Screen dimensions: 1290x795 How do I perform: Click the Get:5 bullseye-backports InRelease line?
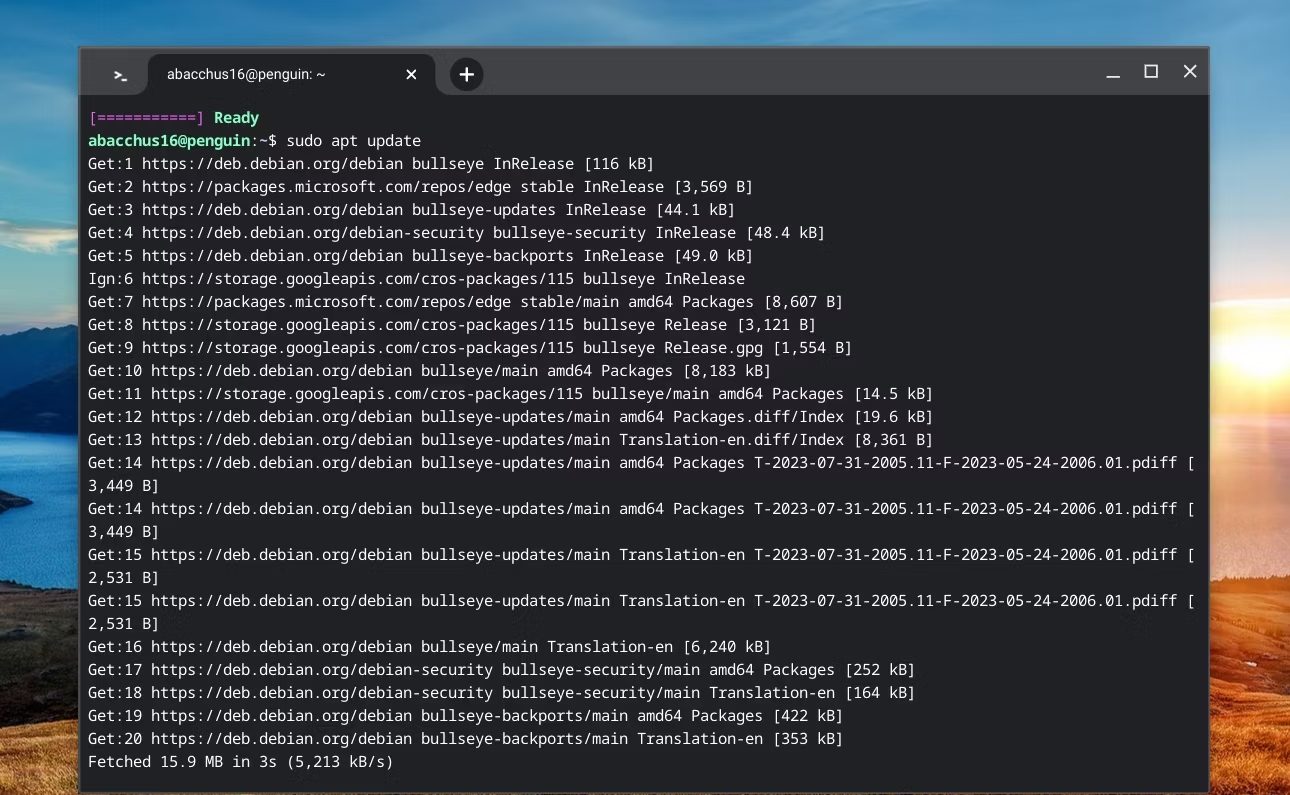point(420,256)
